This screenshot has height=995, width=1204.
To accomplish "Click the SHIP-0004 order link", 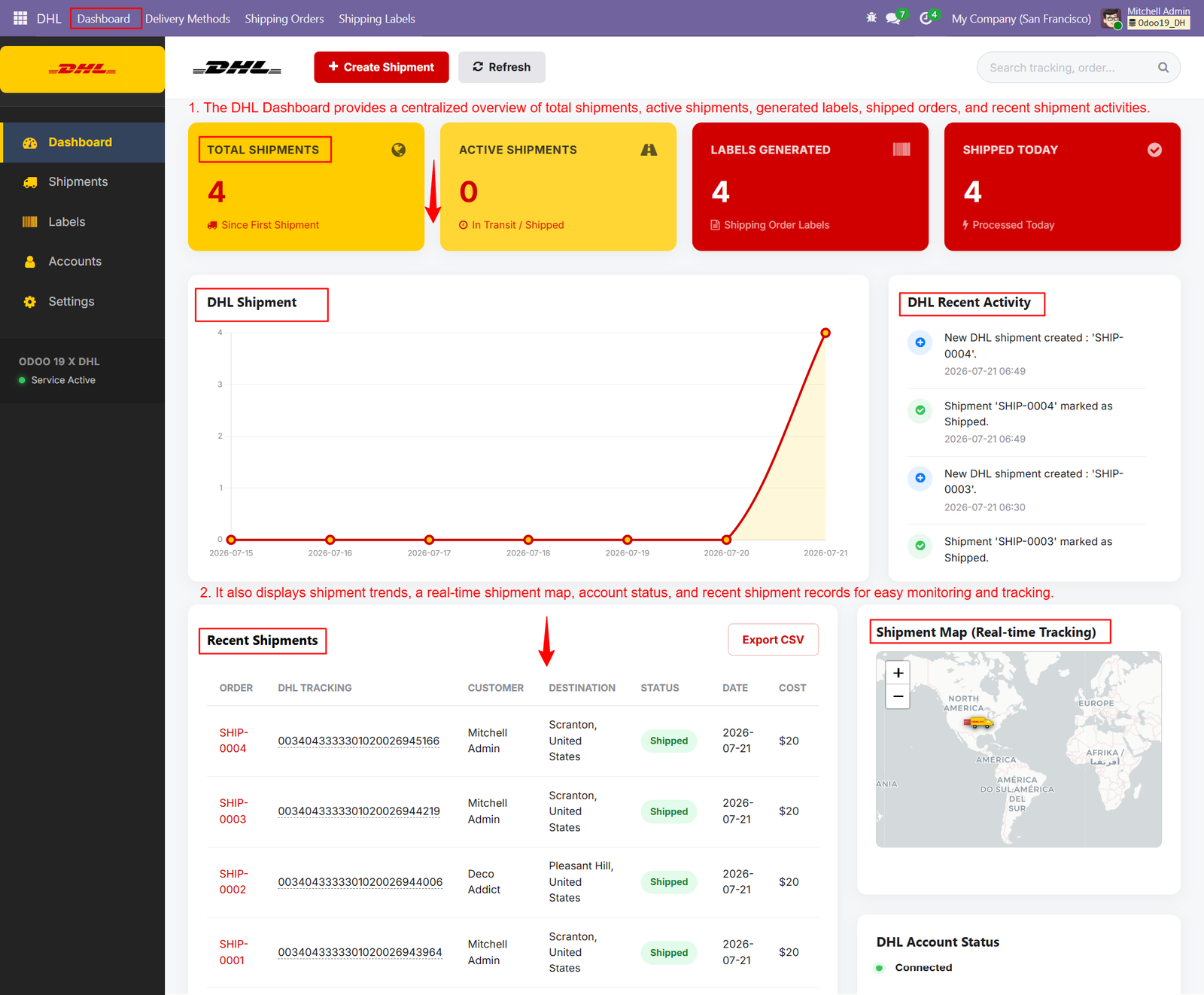I will coord(233,741).
